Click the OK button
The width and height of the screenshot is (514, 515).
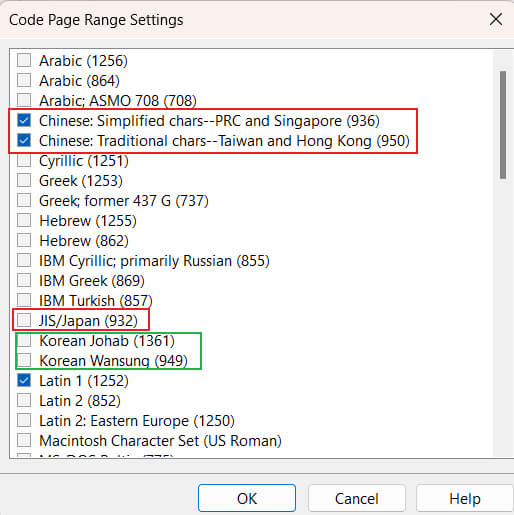pos(247,498)
